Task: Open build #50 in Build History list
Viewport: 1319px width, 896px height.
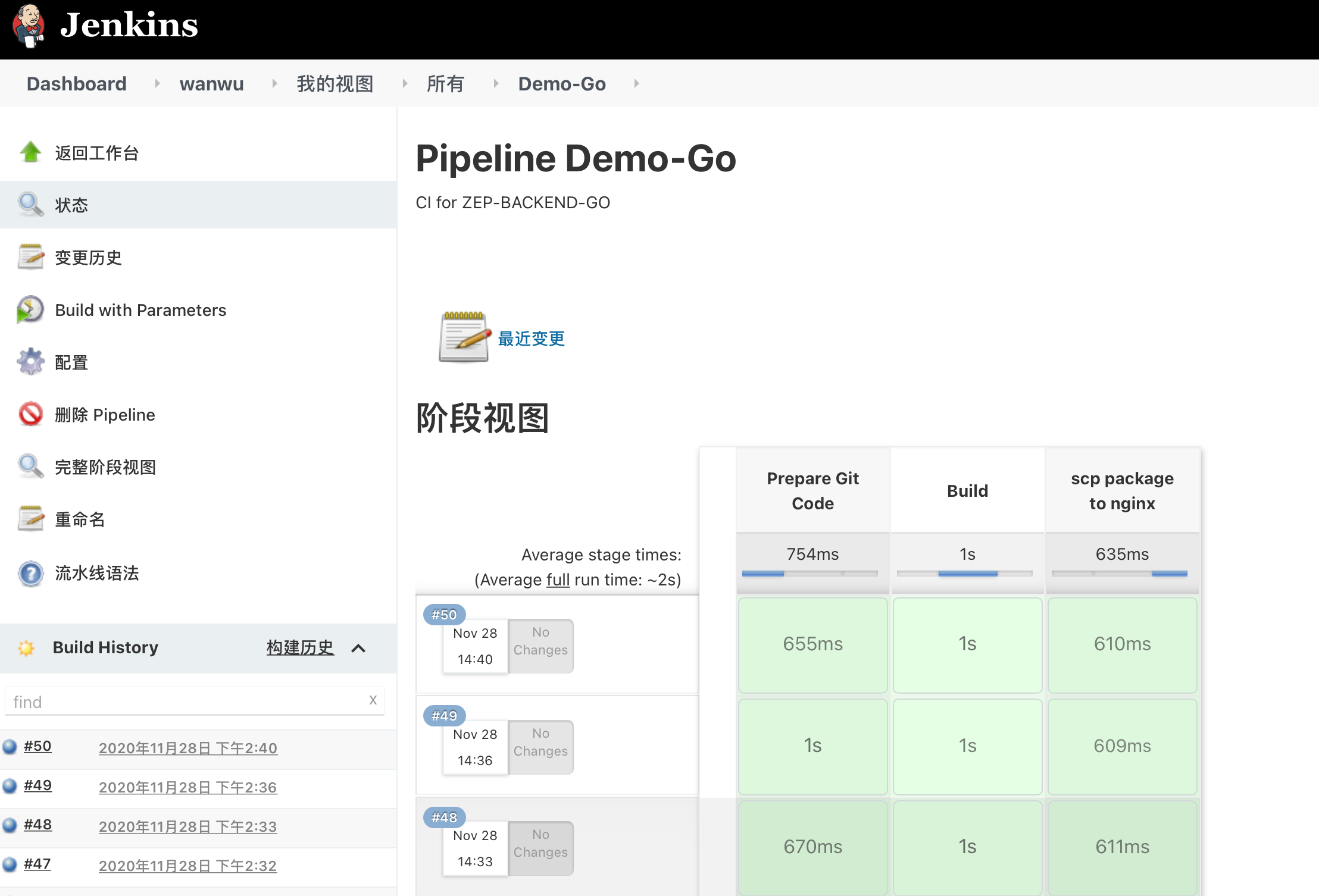Action: (x=37, y=746)
